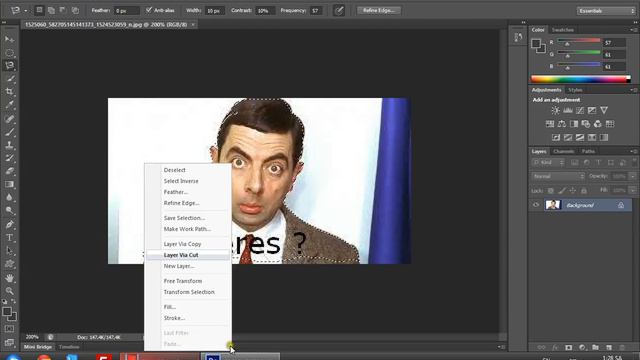640x360 pixels.
Task: Select the Type tool
Action: point(9,238)
